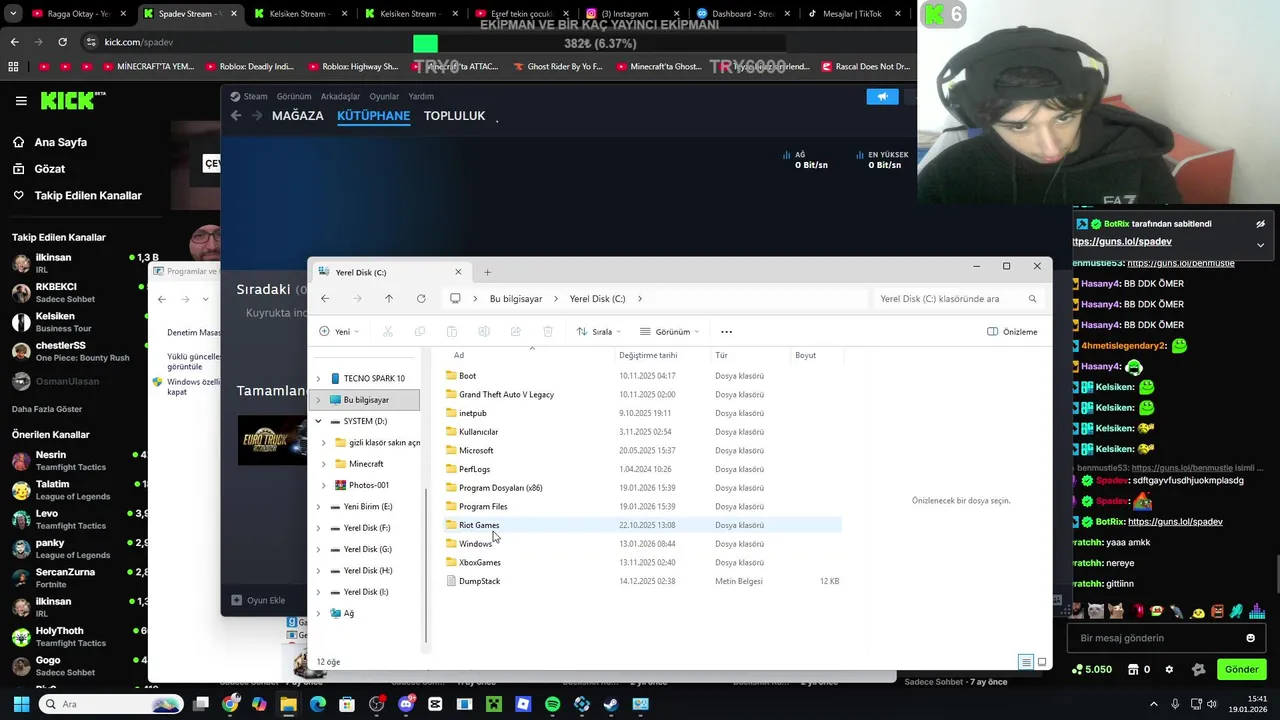Switch to details view icon in status bar

click(1025, 662)
